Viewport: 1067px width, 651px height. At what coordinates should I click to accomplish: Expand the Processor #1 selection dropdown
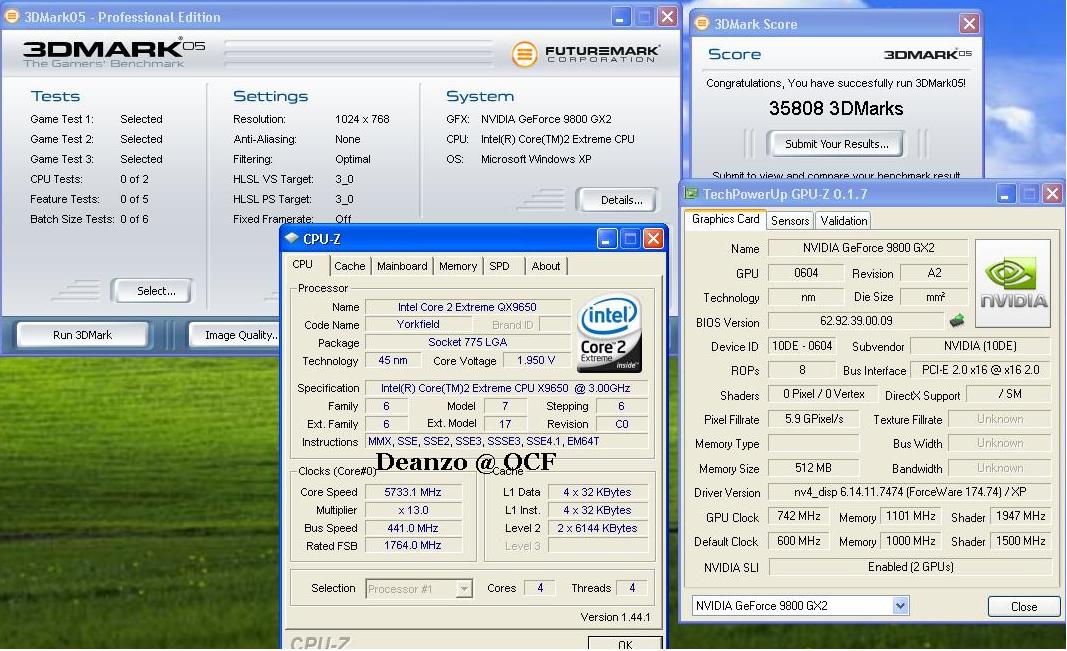pos(464,588)
